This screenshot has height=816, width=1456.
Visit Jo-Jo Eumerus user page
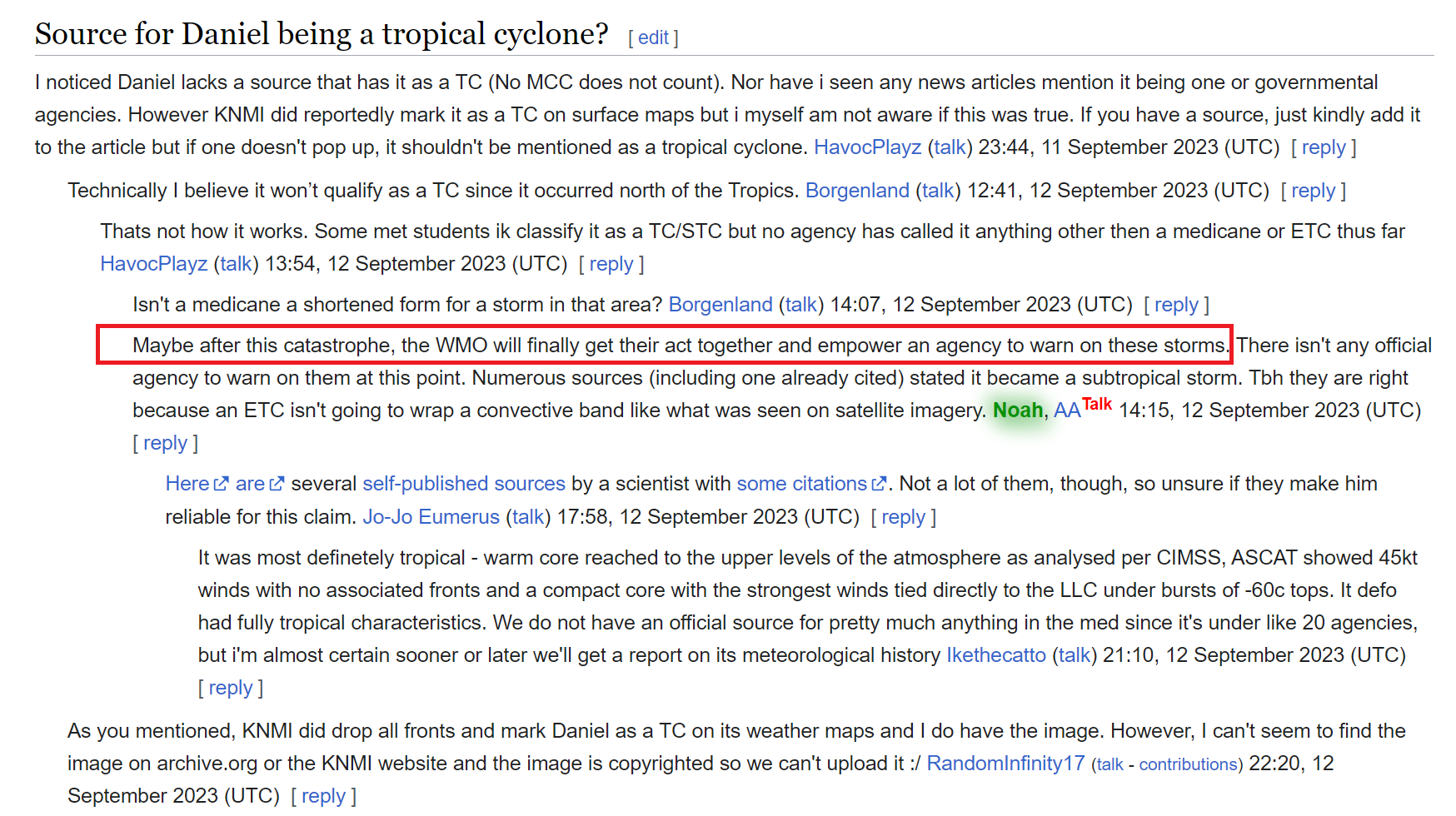point(431,517)
